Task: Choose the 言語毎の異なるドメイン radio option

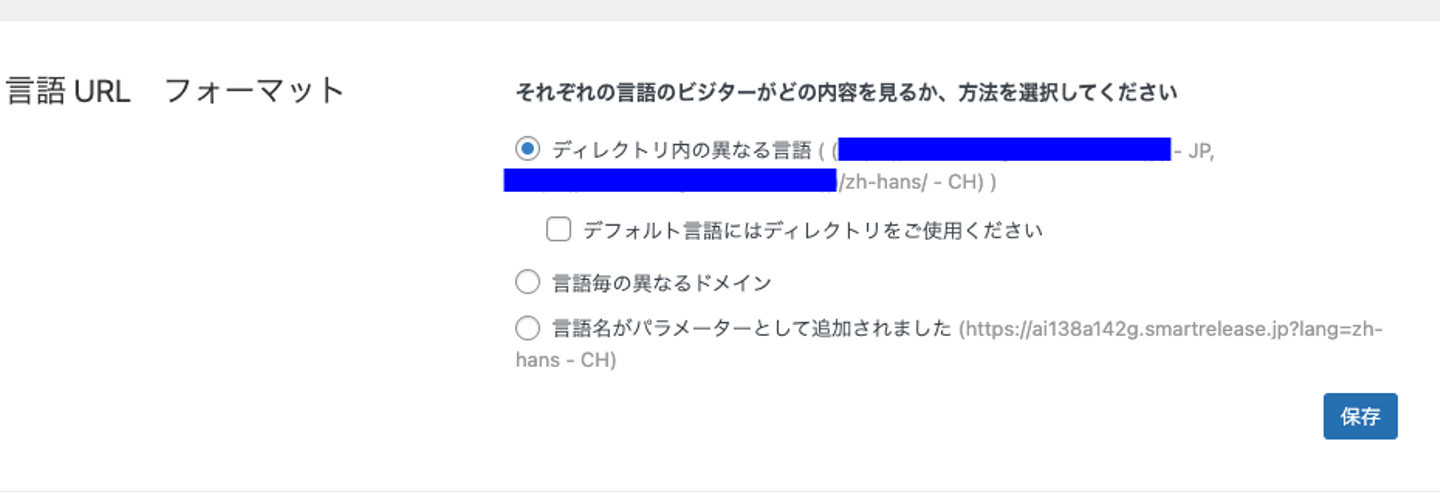Action: [527, 283]
